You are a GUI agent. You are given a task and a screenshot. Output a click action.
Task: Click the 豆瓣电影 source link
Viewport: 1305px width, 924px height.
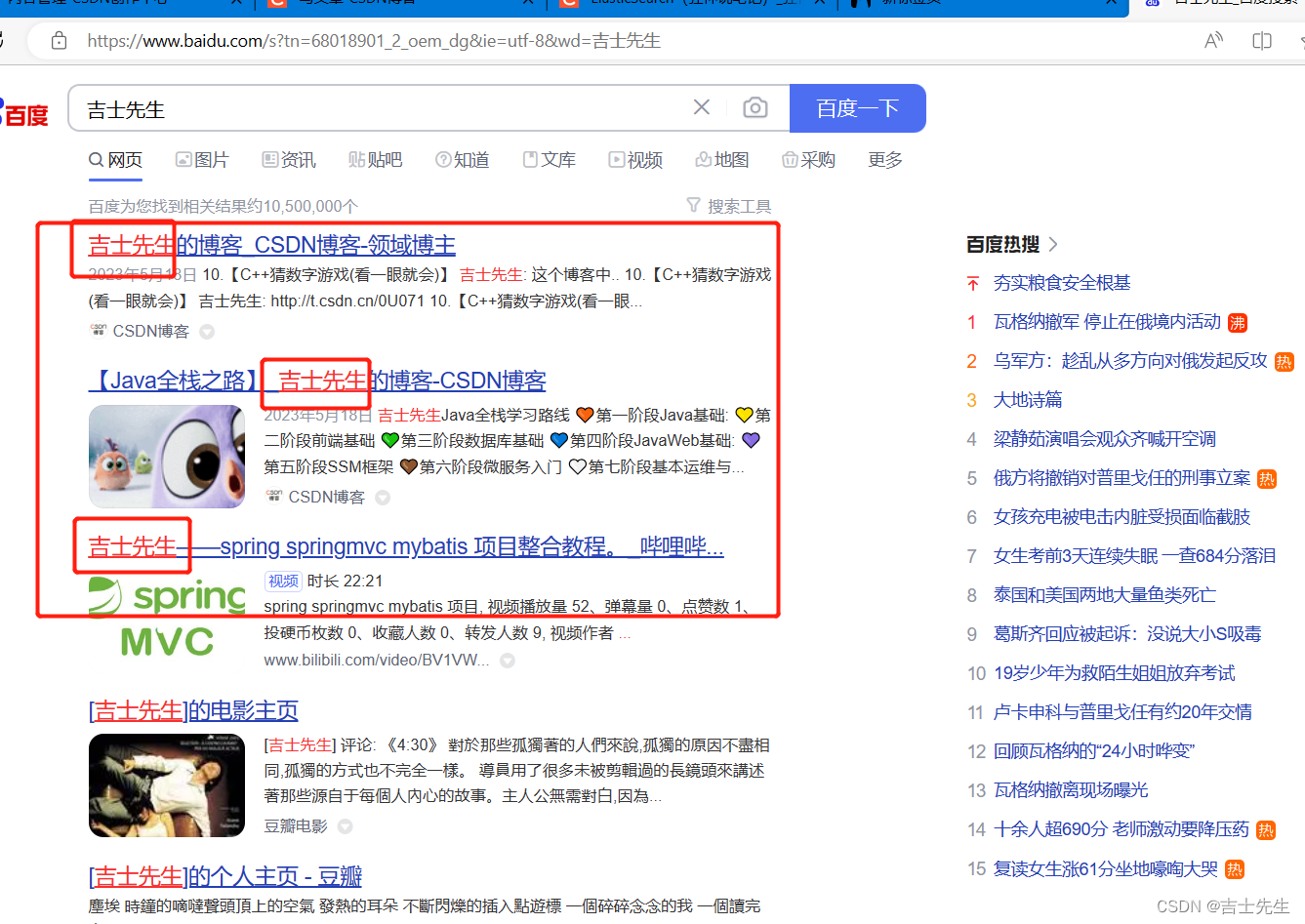(296, 826)
